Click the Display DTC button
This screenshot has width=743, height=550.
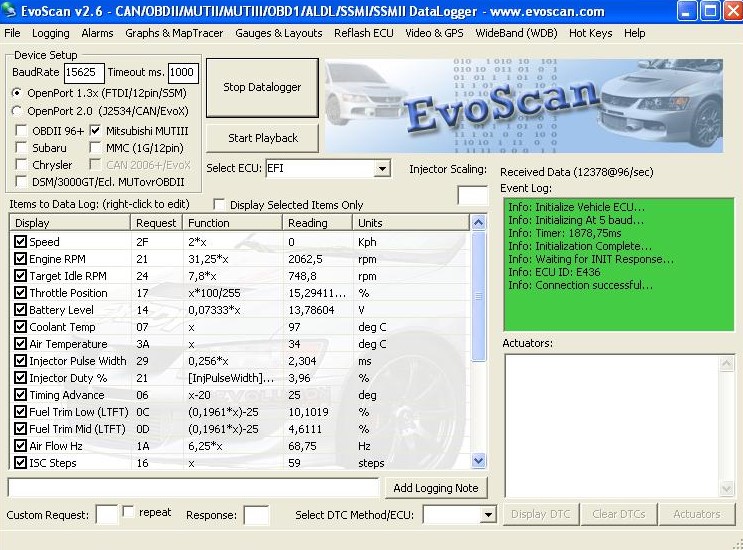coord(540,514)
